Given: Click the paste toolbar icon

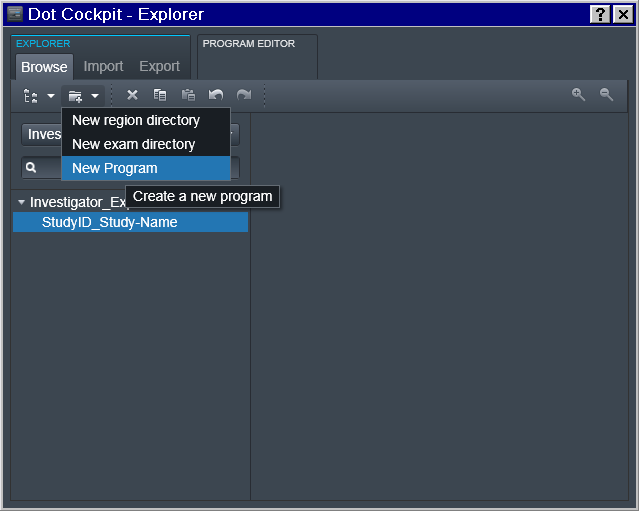Looking at the screenshot, I should (188, 95).
